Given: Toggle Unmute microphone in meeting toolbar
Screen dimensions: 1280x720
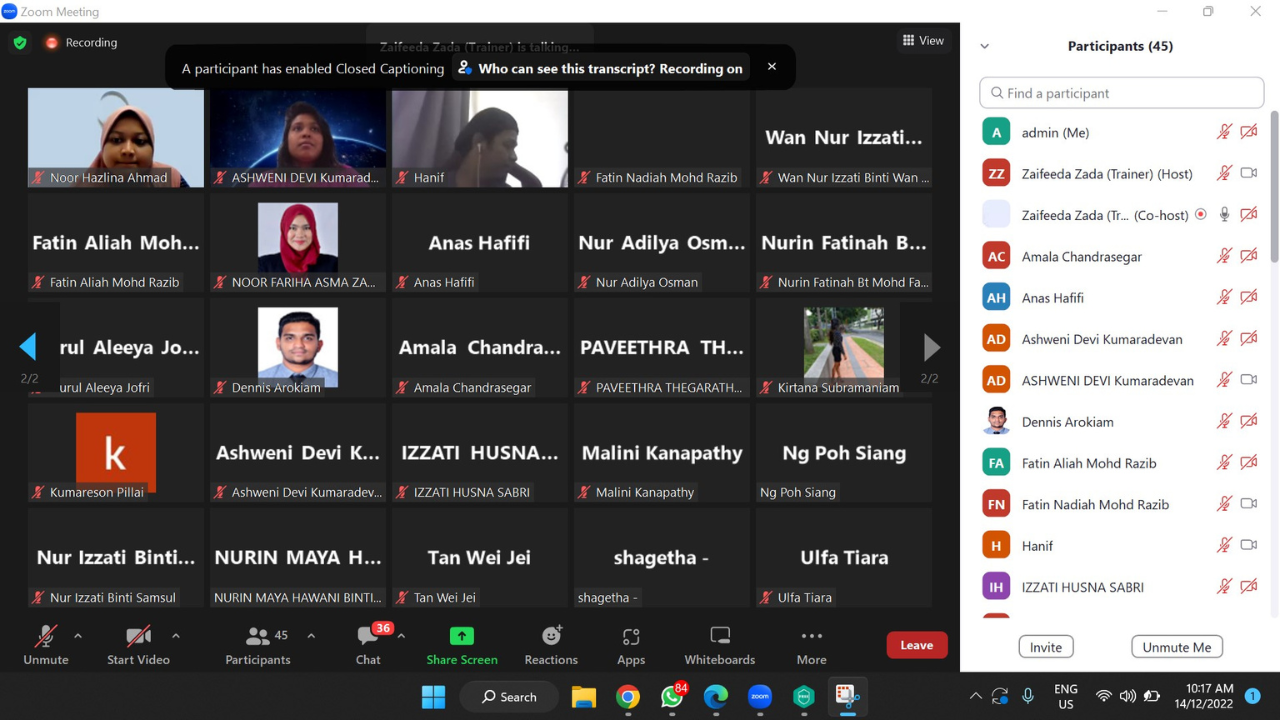Looking at the screenshot, I should [46, 645].
